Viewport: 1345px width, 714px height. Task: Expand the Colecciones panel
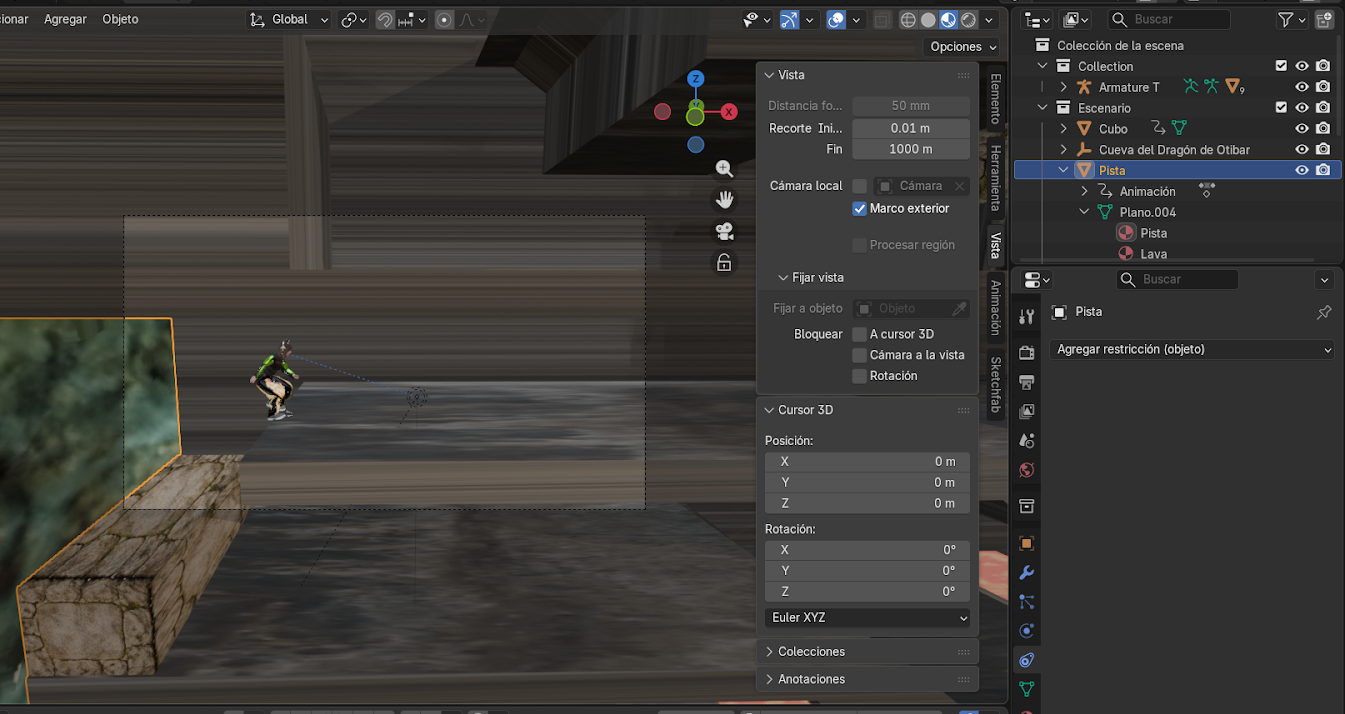[811, 652]
